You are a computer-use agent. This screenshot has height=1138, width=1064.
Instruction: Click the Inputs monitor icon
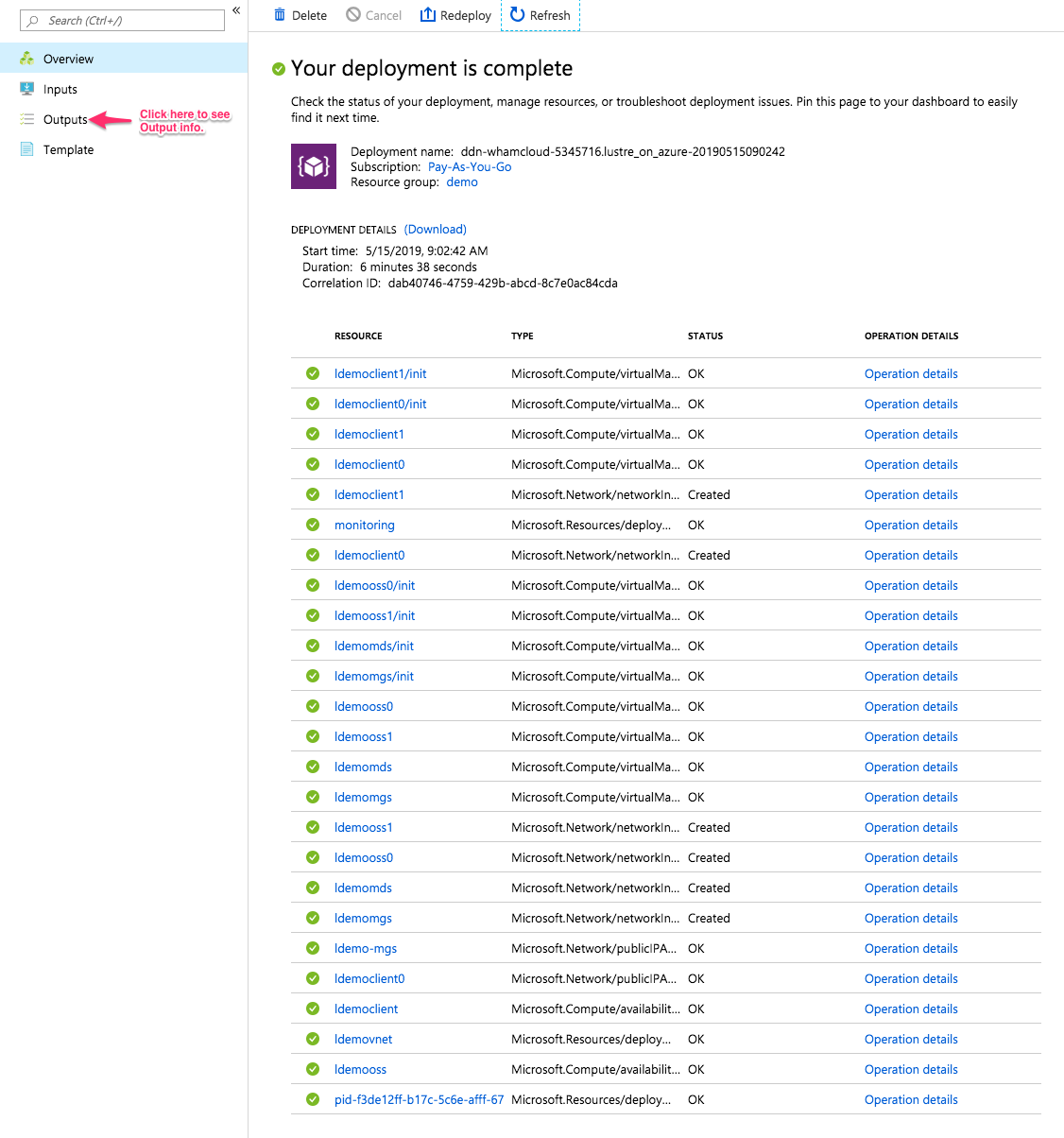[x=26, y=89]
